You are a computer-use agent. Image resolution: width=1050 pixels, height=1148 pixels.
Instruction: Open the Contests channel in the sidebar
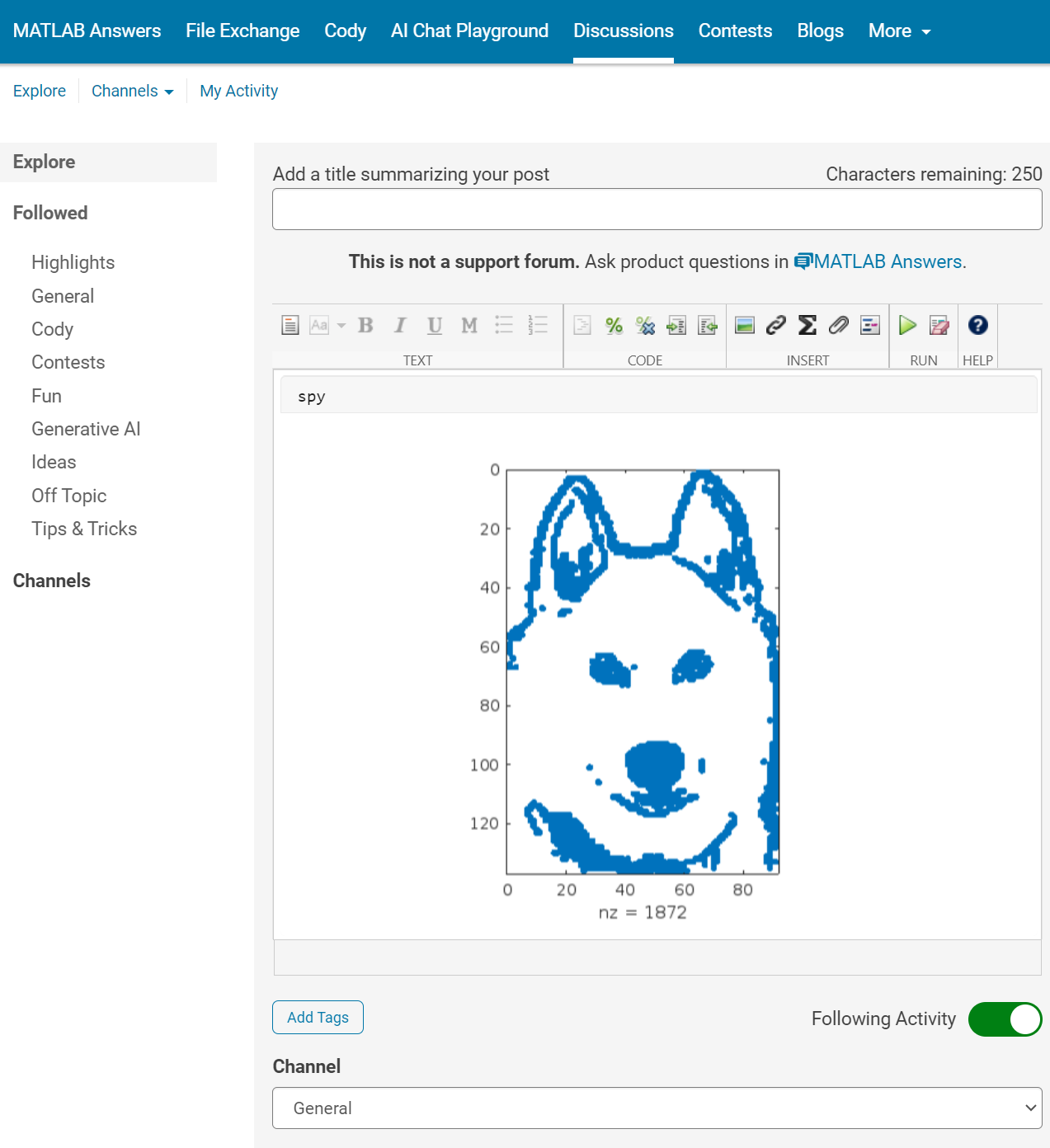[x=68, y=362]
